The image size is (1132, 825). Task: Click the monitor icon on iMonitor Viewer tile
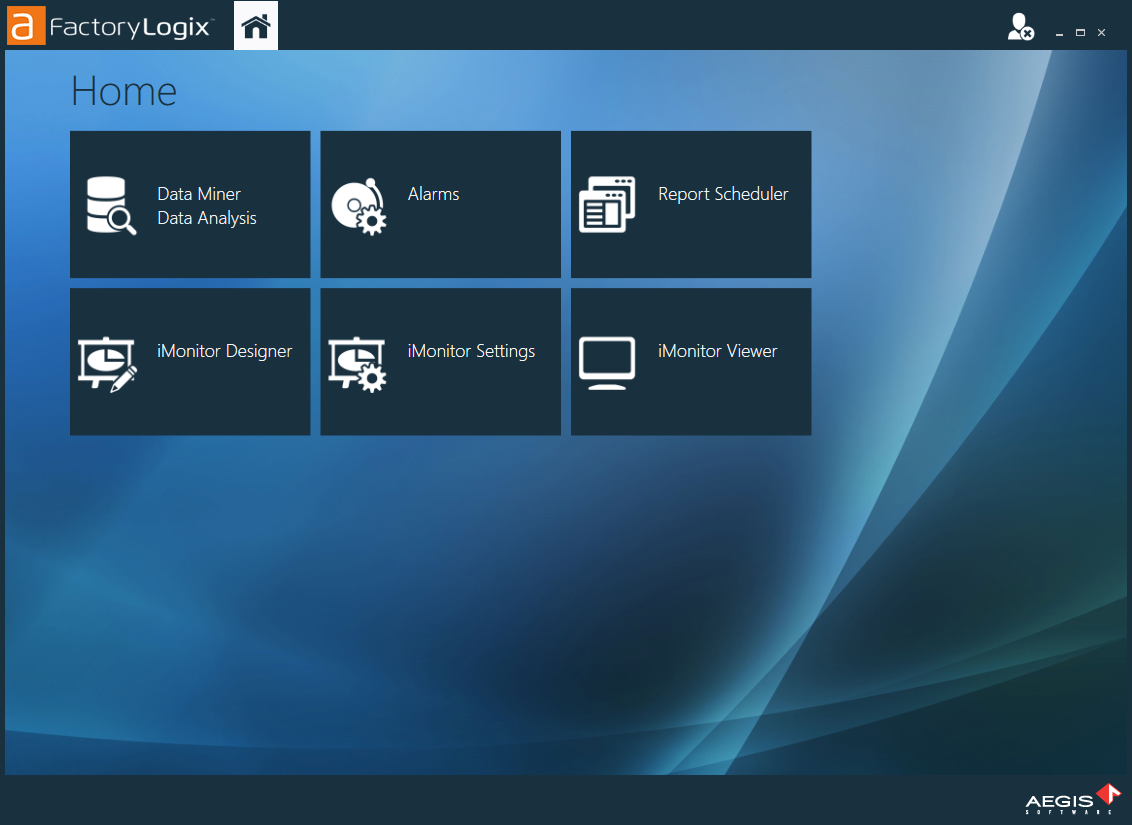608,362
